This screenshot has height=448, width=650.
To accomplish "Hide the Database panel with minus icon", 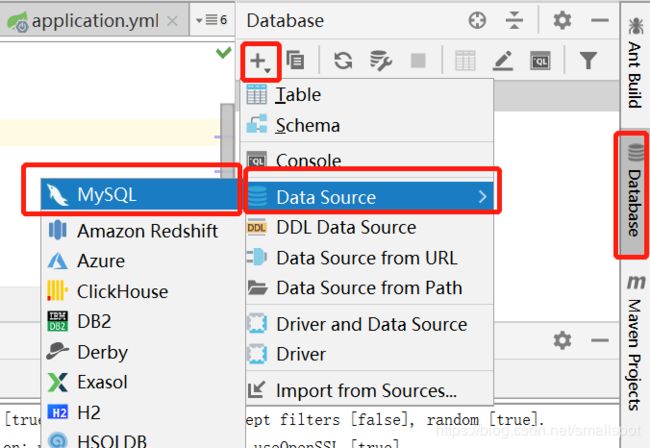I will pyautogui.click(x=599, y=20).
